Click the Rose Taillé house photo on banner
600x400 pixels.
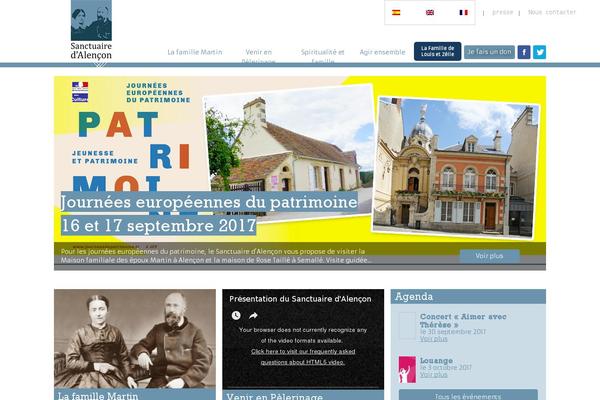tap(288, 151)
